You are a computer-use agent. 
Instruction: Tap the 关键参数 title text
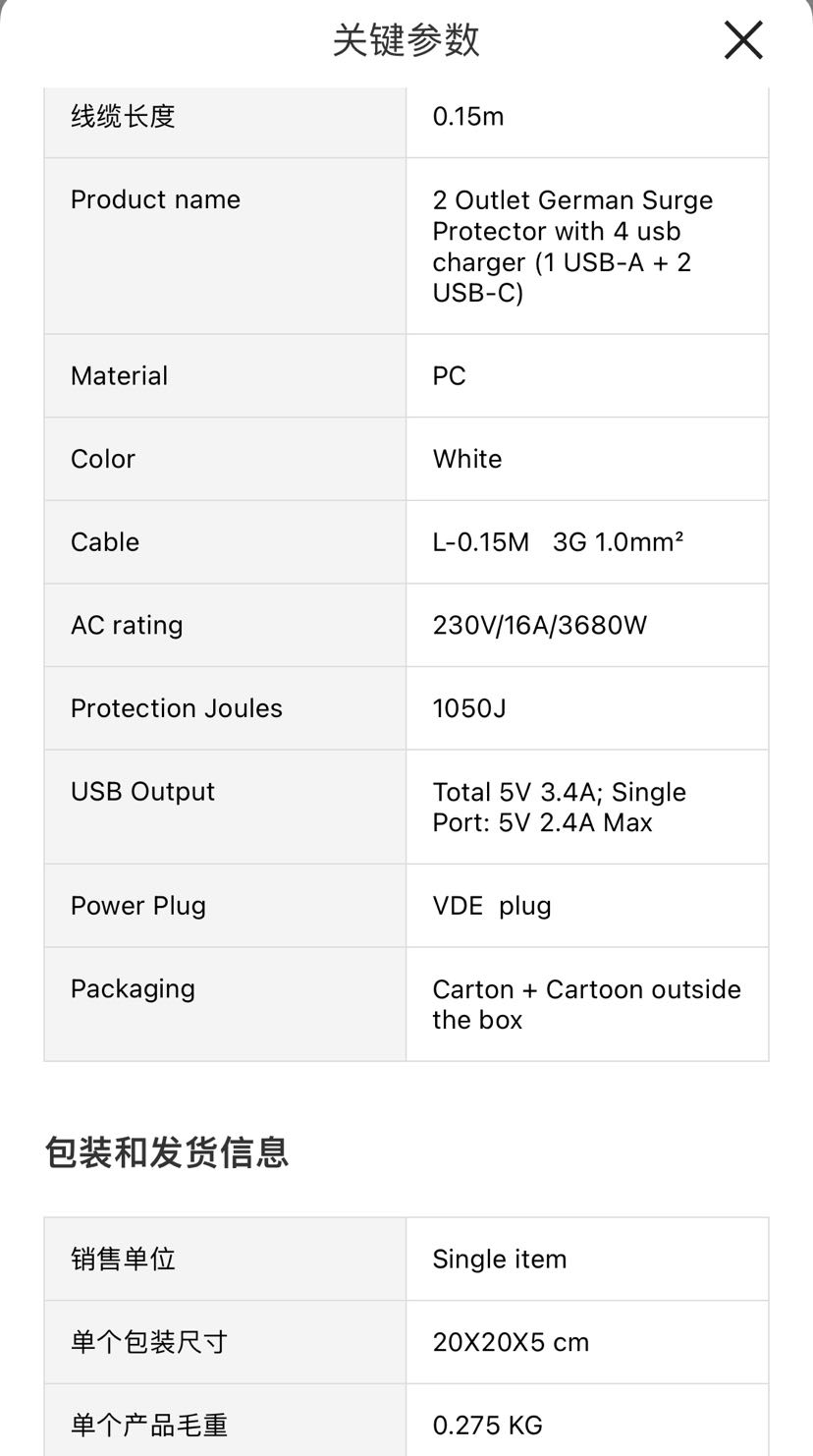pos(406,40)
